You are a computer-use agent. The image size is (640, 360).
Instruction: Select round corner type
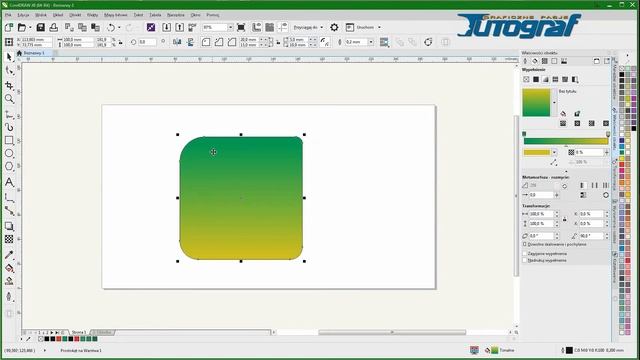[206, 42]
